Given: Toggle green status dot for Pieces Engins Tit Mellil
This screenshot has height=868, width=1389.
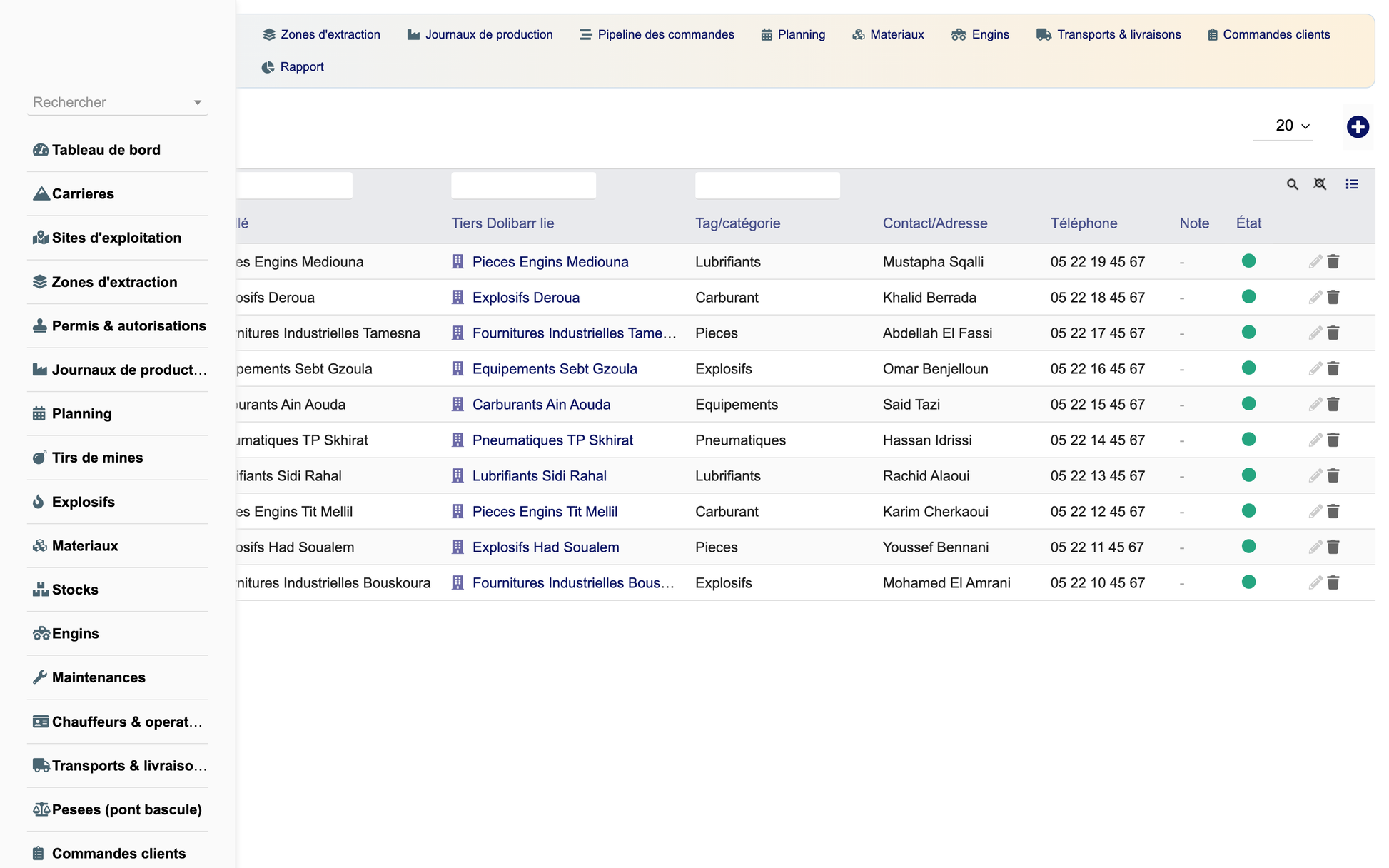Looking at the screenshot, I should click(1248, 511).
